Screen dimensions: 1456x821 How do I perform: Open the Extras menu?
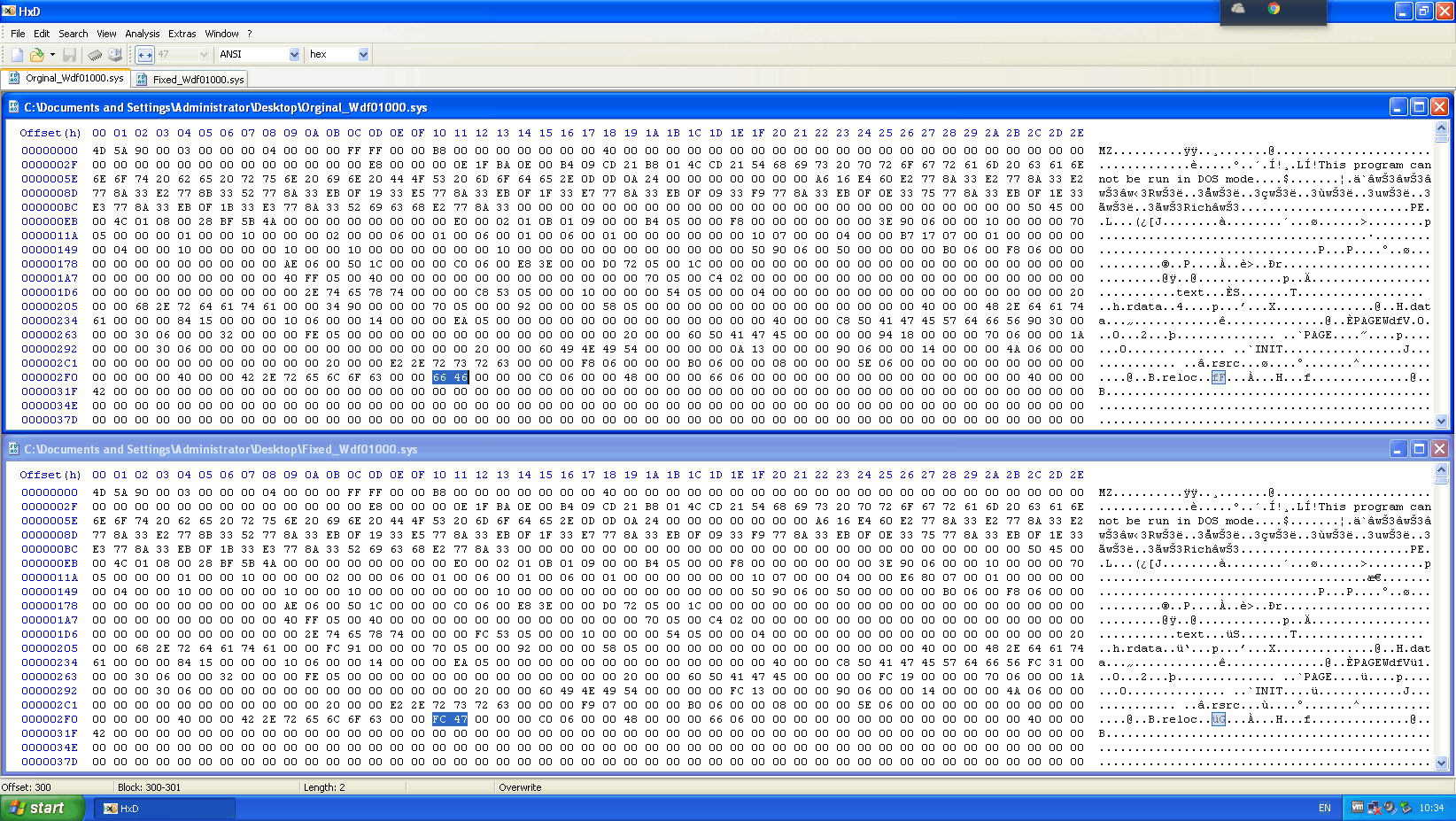tap(182, 34)
